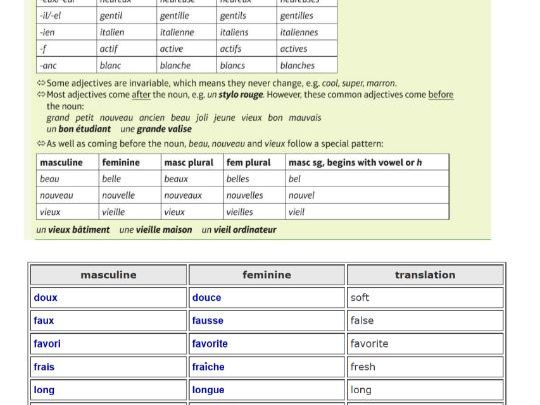Select the word 'faux'
This screenshot has width=540, height=405.
[x=44, y=321]
